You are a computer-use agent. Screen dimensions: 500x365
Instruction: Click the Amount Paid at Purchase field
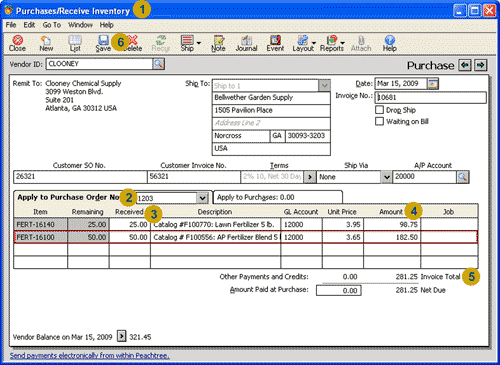pos(339,290)
